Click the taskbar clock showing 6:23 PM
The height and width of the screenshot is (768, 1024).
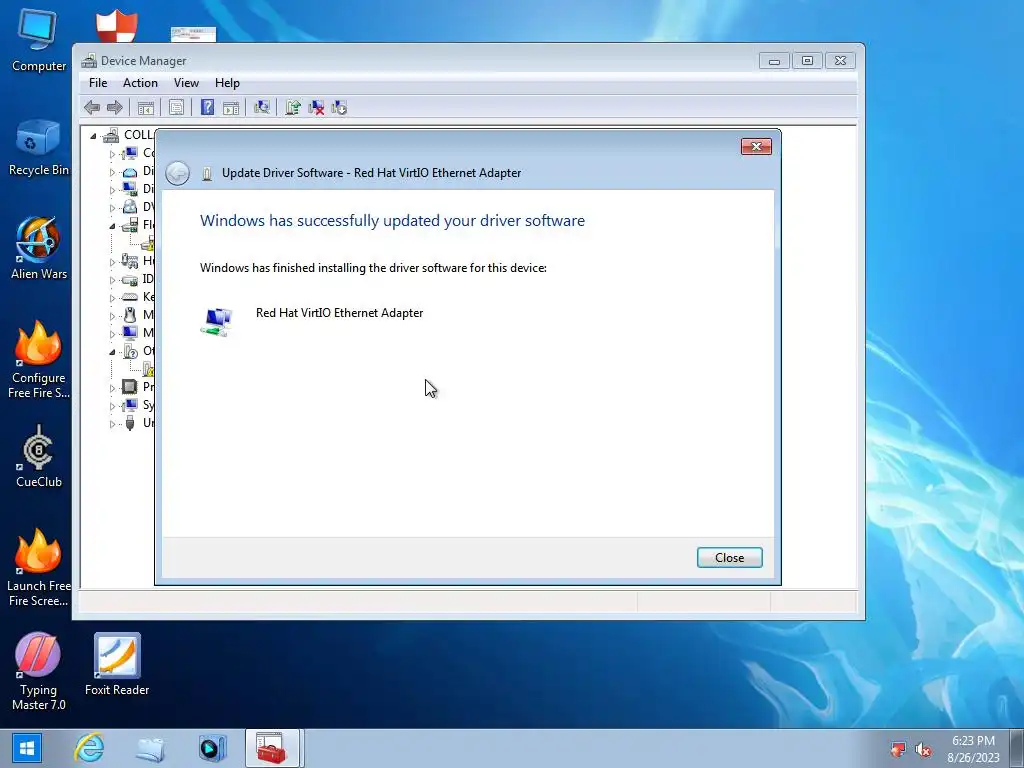(x=973, y=749)
